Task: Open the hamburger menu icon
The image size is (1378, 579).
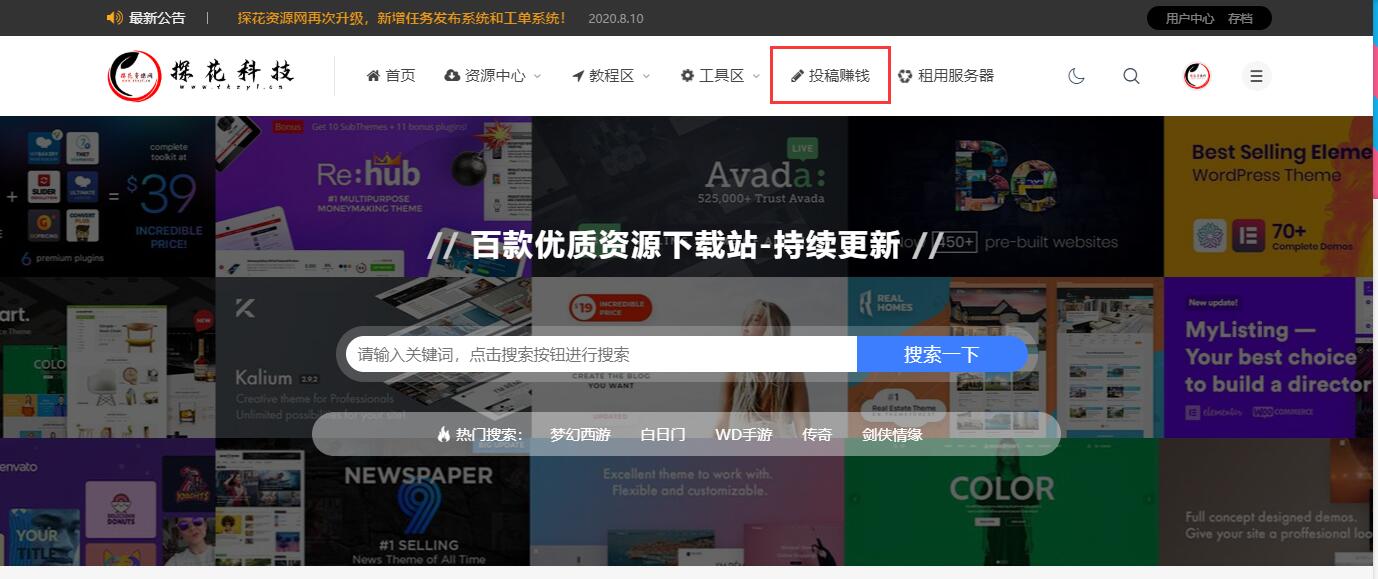Action: pyautogui.click(x=1257, y=76)
